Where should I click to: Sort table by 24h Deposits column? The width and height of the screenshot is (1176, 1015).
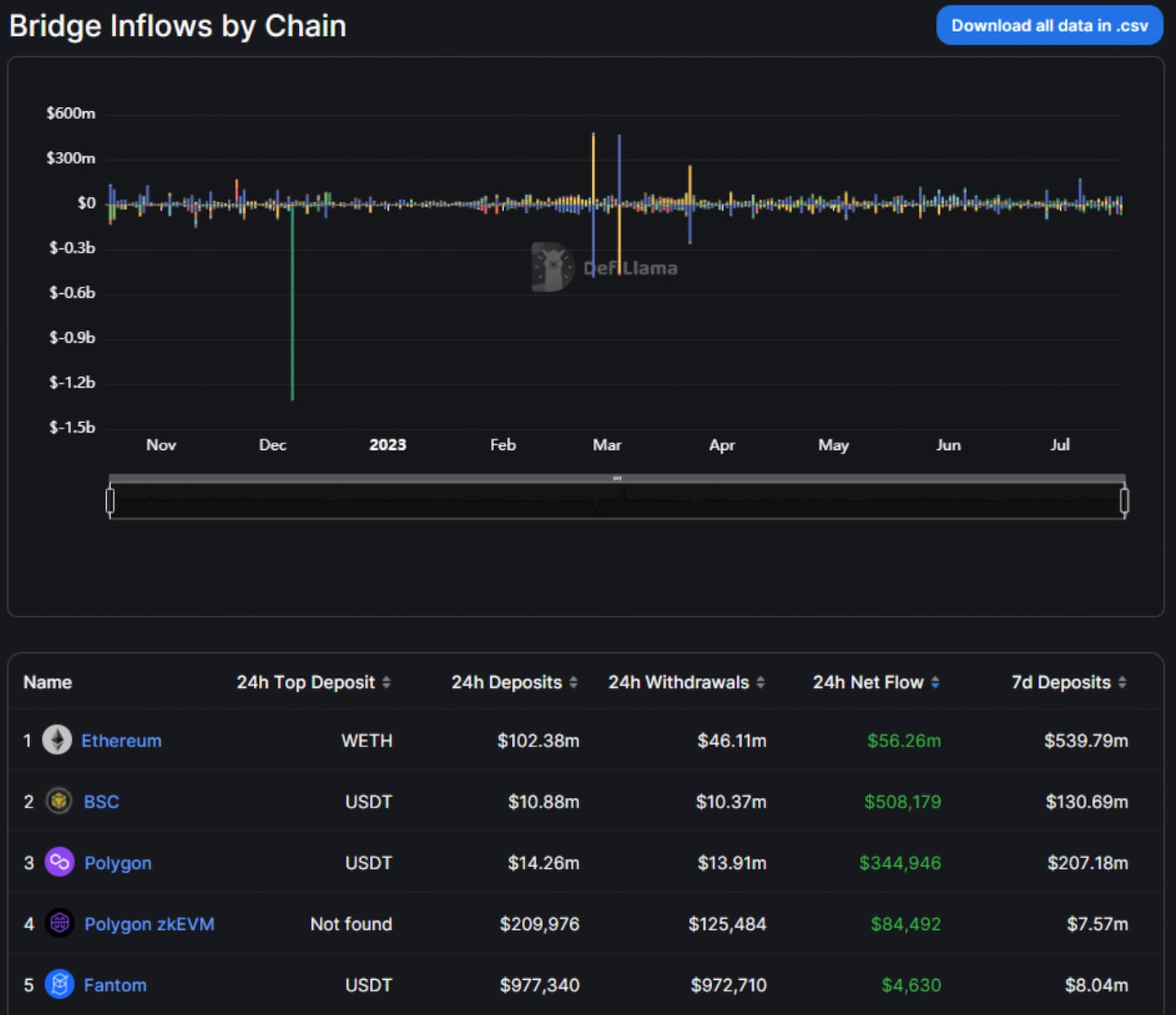coord(514,682)
